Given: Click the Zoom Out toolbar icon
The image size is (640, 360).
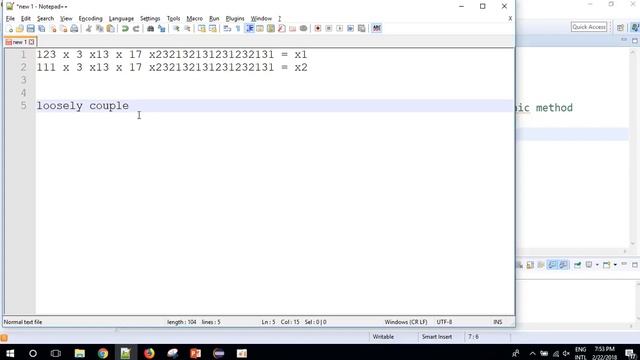Looking at the screenshot, I should [187, 29].
